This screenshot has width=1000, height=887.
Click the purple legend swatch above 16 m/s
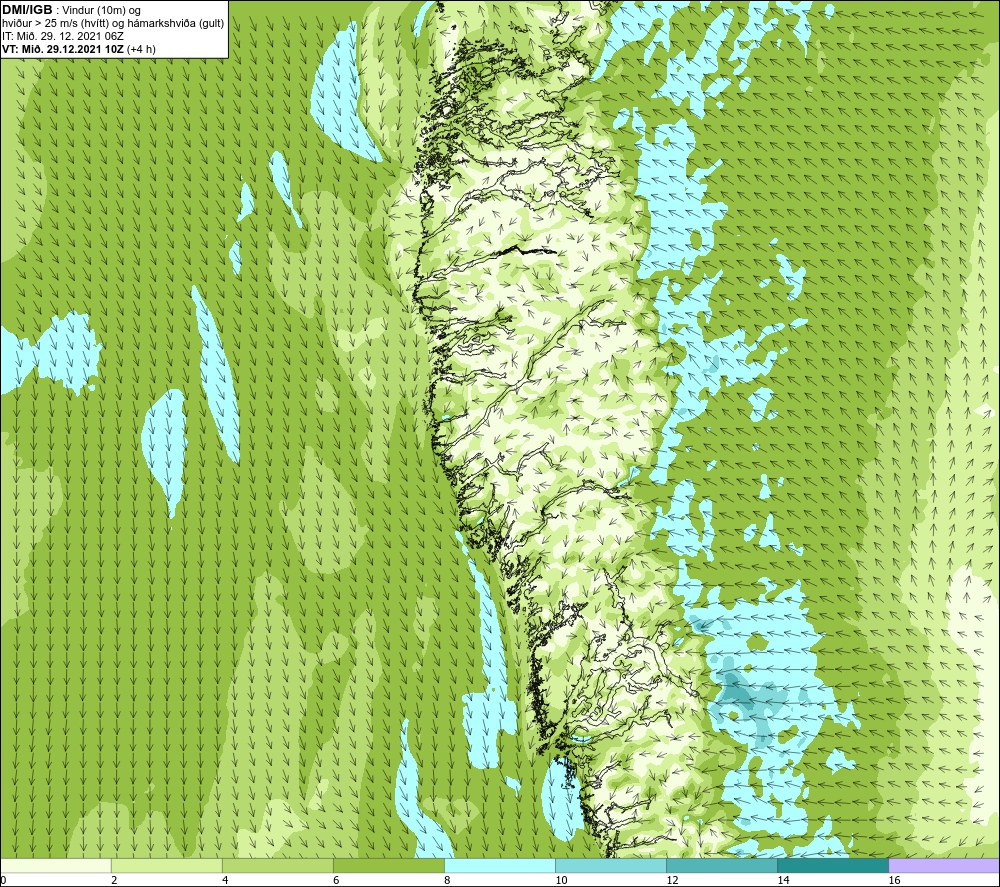click(x=944, y=865)
